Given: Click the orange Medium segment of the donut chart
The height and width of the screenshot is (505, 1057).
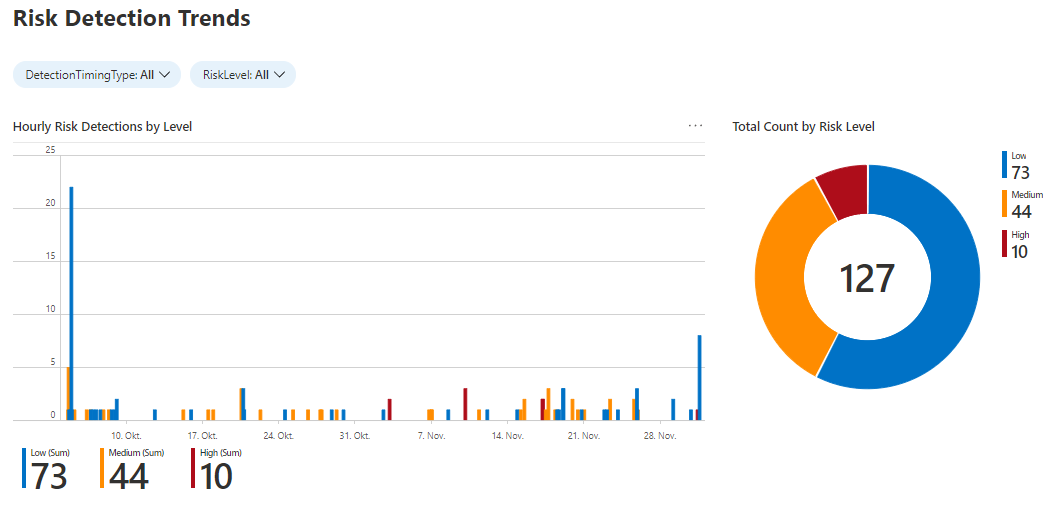Looking at the screenshot, I should [x=782, y=276].
